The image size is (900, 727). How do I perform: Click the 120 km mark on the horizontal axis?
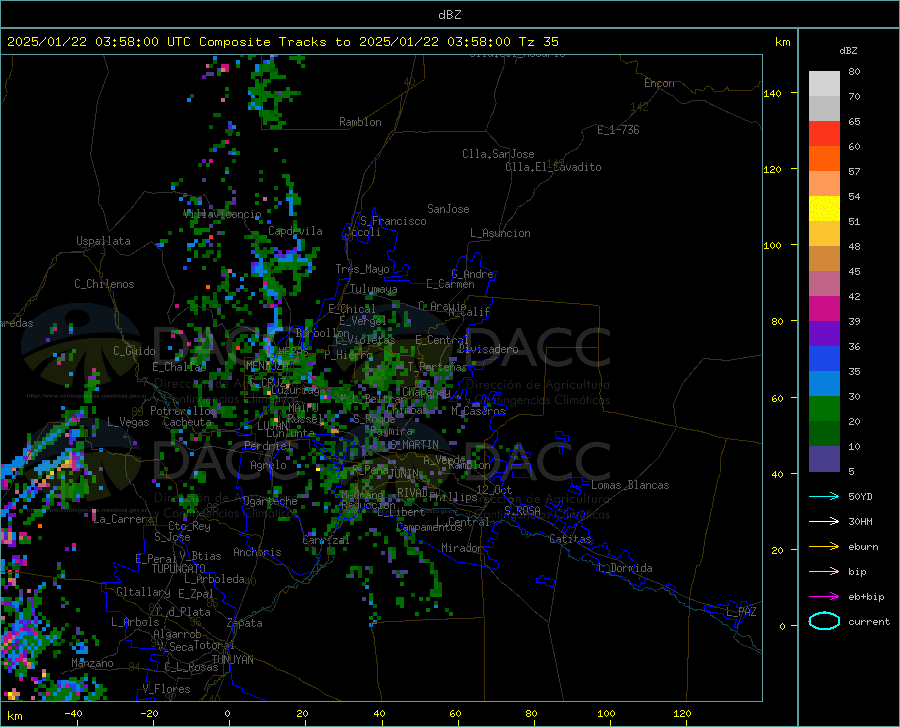(682, 713)
